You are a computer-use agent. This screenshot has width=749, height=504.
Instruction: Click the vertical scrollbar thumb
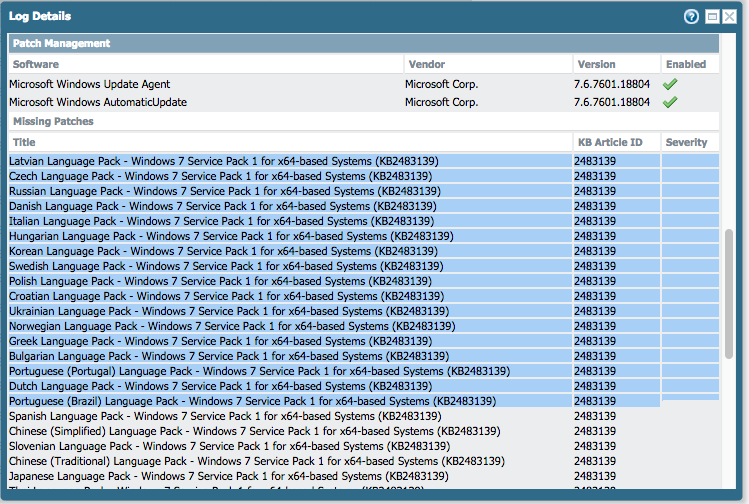(x=728, y=294)
